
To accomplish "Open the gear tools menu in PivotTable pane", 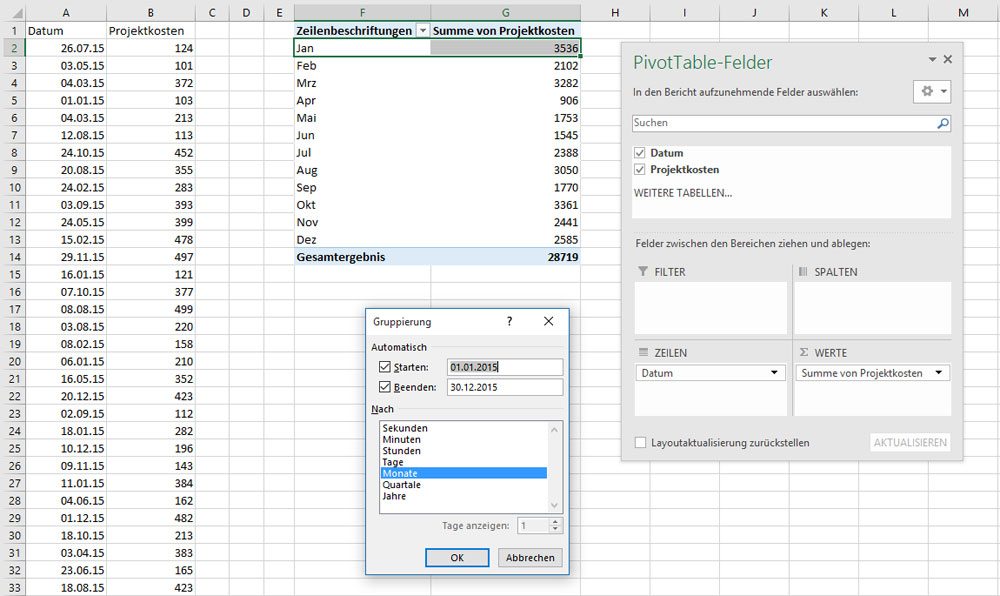I will point(931,91).
